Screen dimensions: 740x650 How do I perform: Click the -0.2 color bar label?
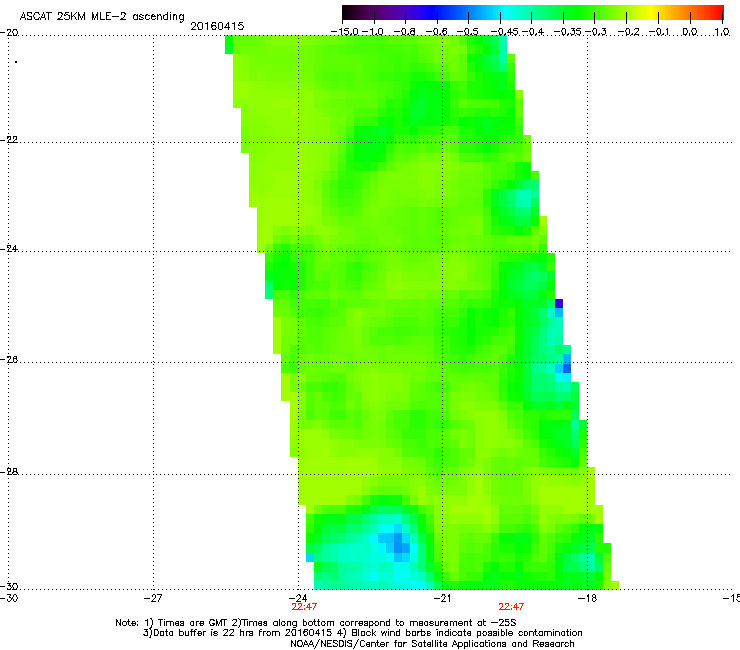629,32
